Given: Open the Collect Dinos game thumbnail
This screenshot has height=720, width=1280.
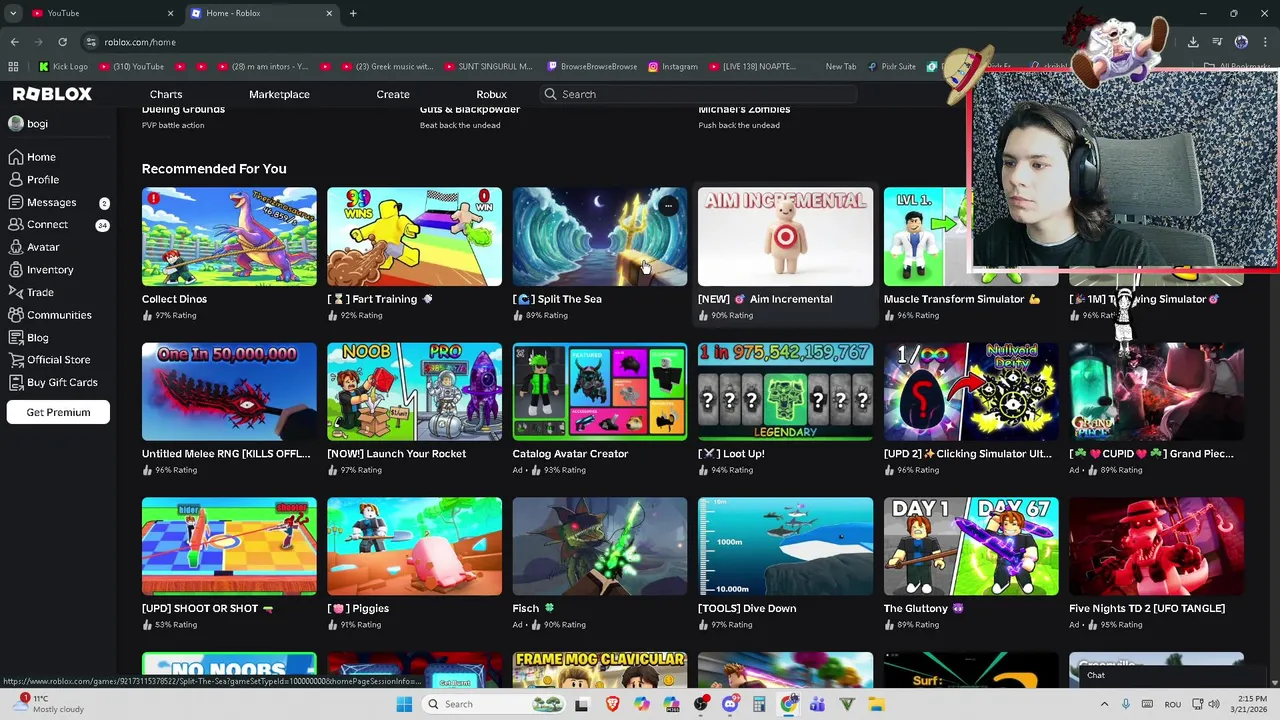Looking at the screenshot, I should coord(229,237).
